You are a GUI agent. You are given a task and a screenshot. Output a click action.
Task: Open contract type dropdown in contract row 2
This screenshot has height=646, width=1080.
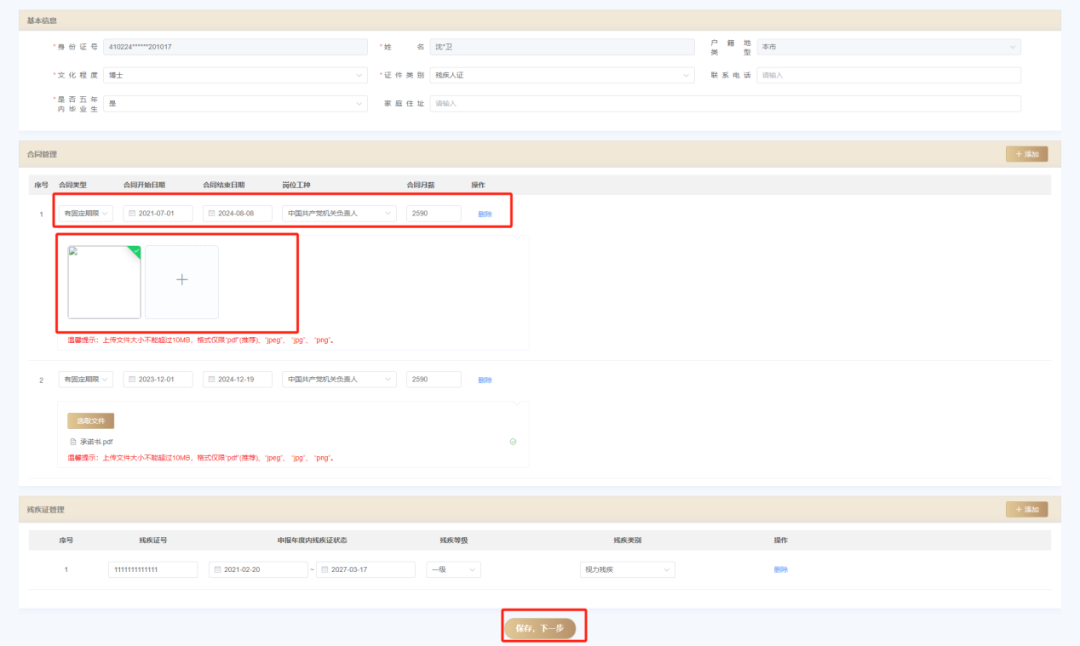click(x=85, y=379)
